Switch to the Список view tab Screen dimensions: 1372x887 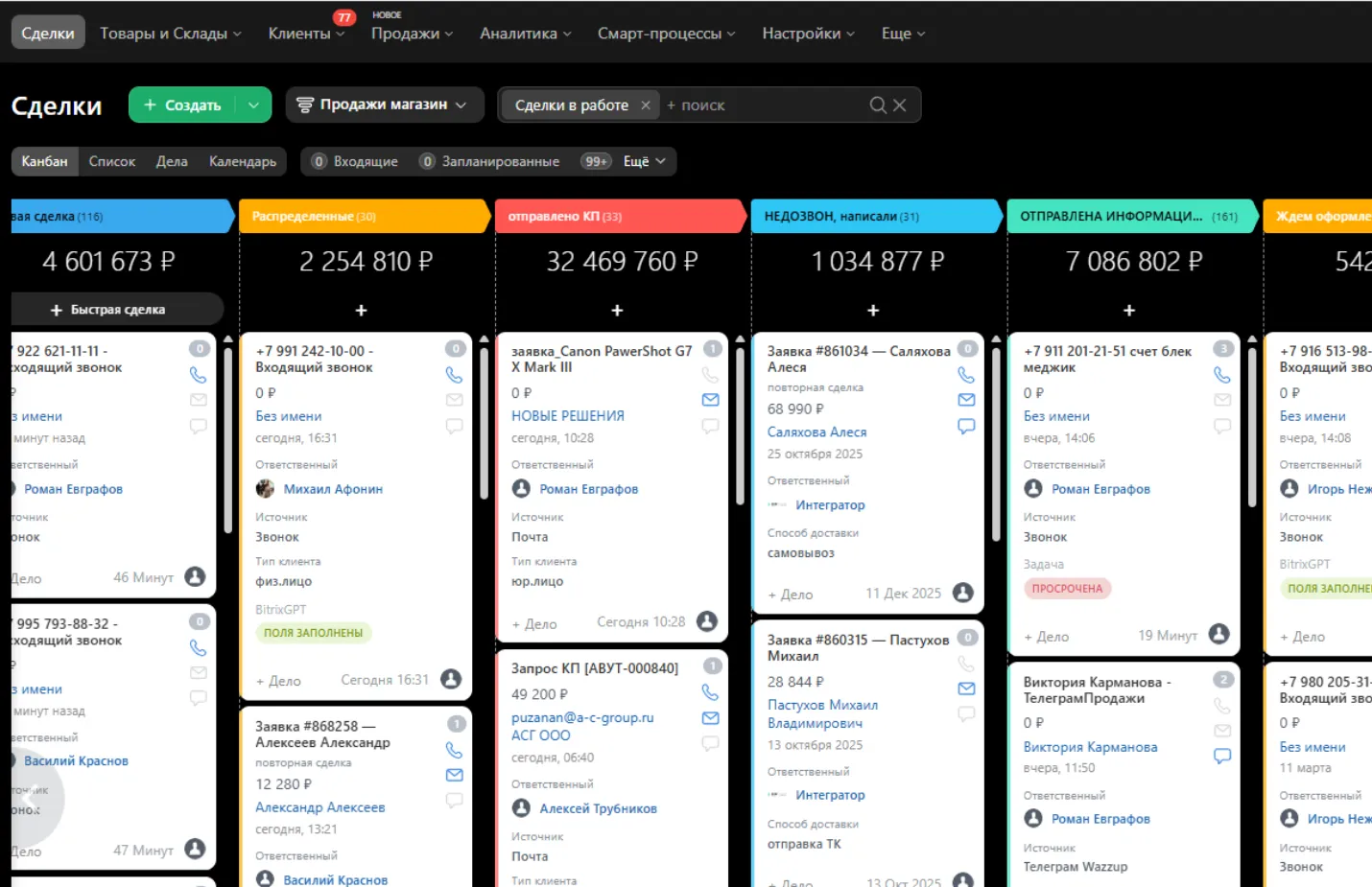click(x=112, y=161)
